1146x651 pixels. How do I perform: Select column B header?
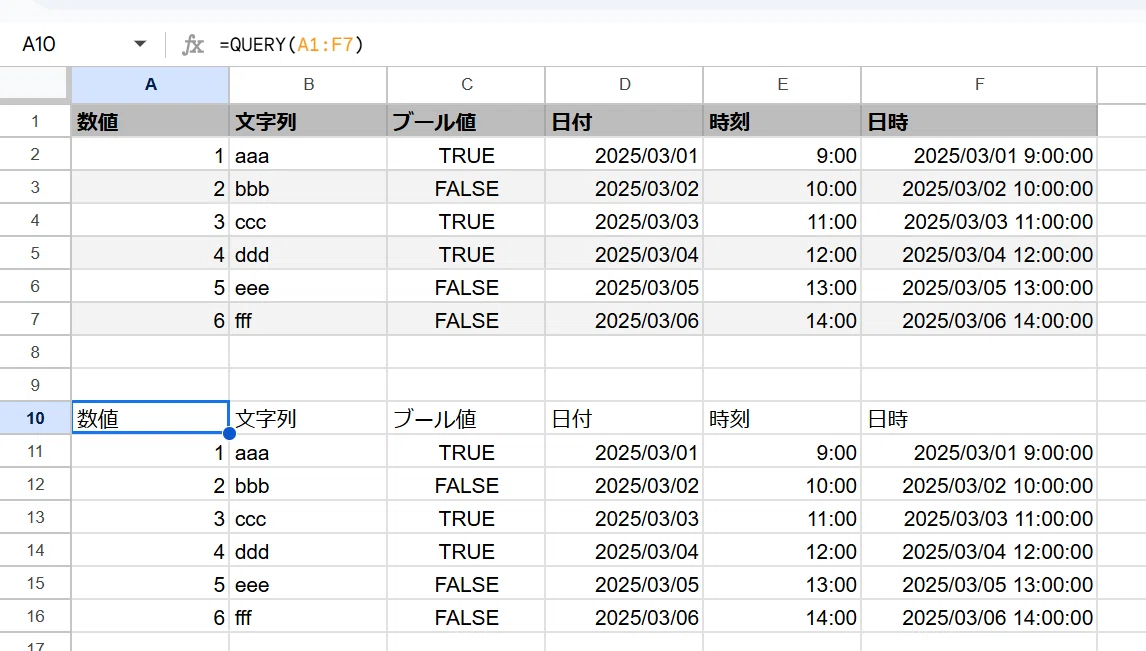coord(308,85)
